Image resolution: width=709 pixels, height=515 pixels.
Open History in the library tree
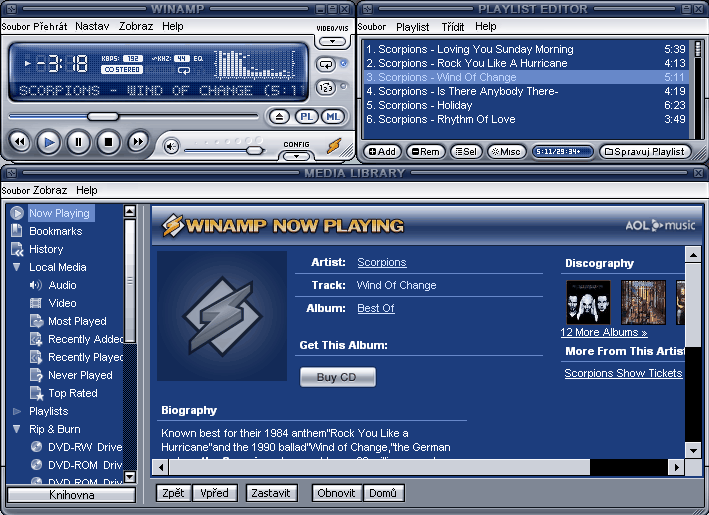pos(46,249)
